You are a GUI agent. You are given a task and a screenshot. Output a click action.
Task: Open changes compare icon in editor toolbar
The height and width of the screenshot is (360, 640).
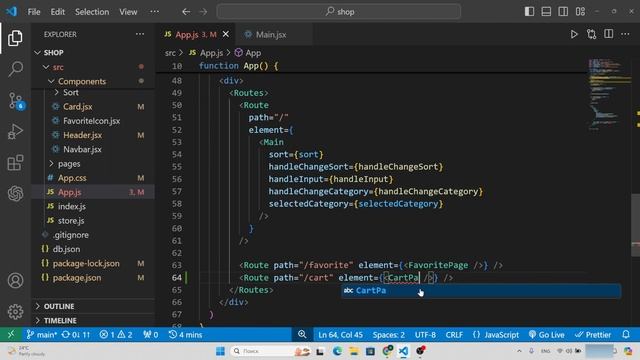coord(591,34)
